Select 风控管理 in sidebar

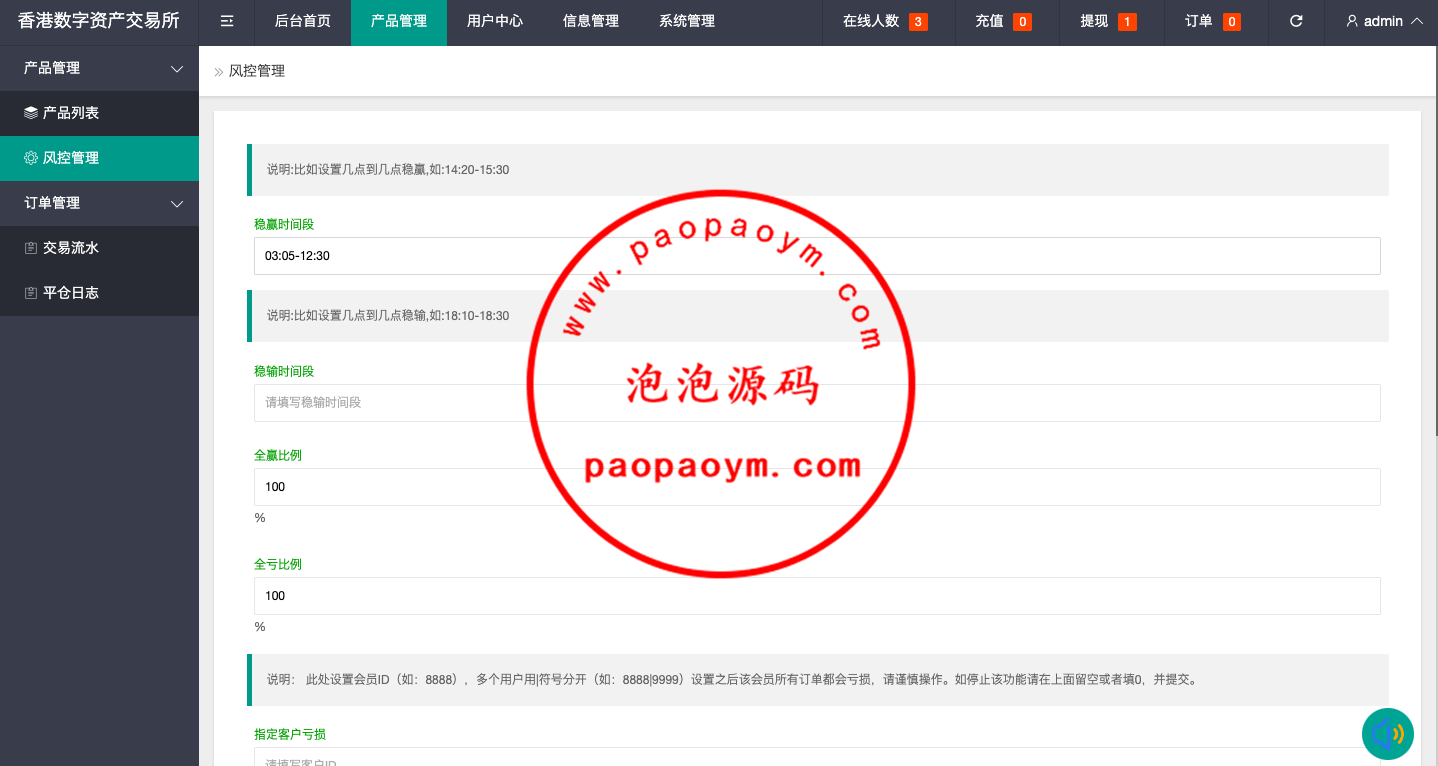click(x=99, y=158)
